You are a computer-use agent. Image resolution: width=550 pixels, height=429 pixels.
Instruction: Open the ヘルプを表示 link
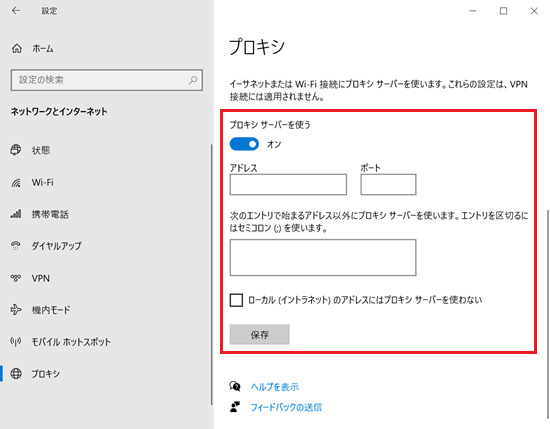(x=275, y=387)
